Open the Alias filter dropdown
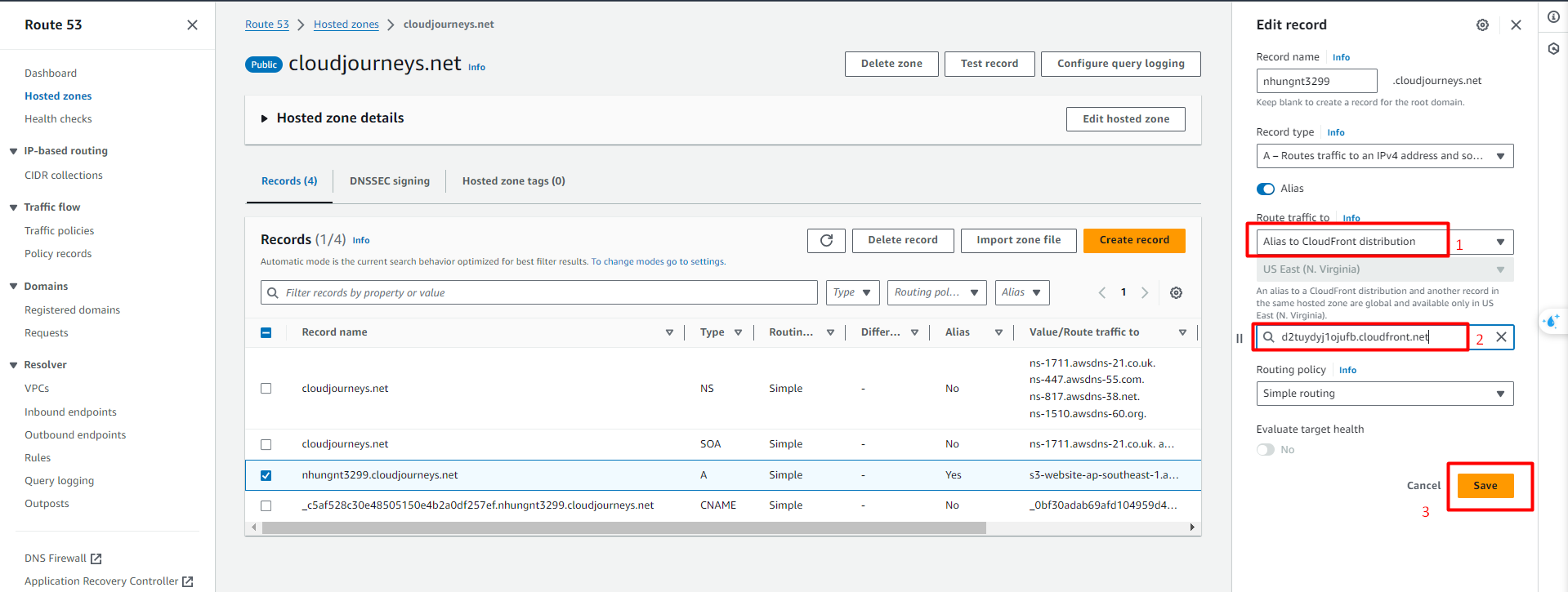Screen dimensions: 1568x592 coord(1022,292)
